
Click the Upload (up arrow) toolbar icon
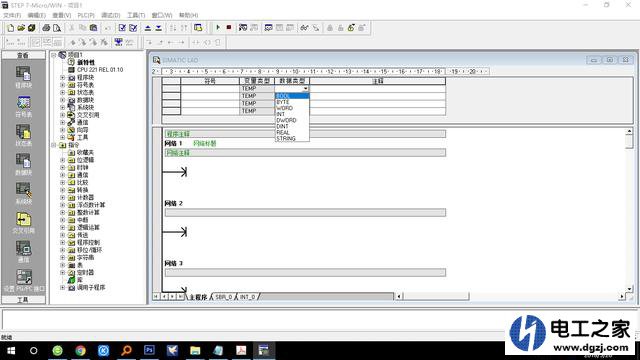point(148,28)
